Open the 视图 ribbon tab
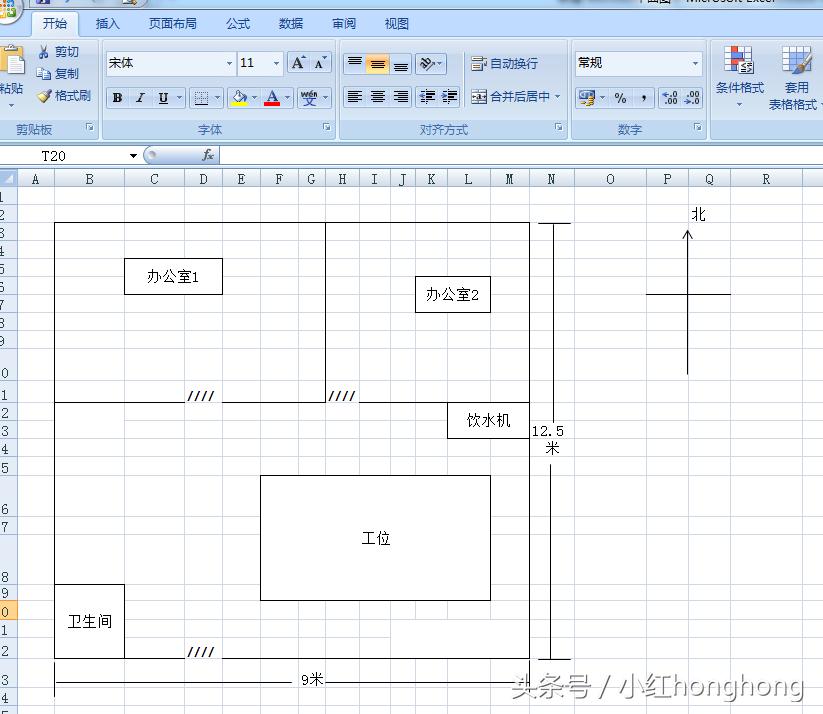This screenshot has height=714, width=823. click(x=396, y=24)
